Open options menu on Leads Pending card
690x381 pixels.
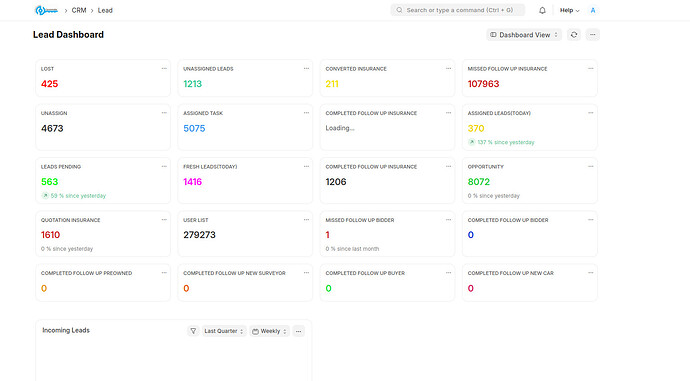(164, 167)
